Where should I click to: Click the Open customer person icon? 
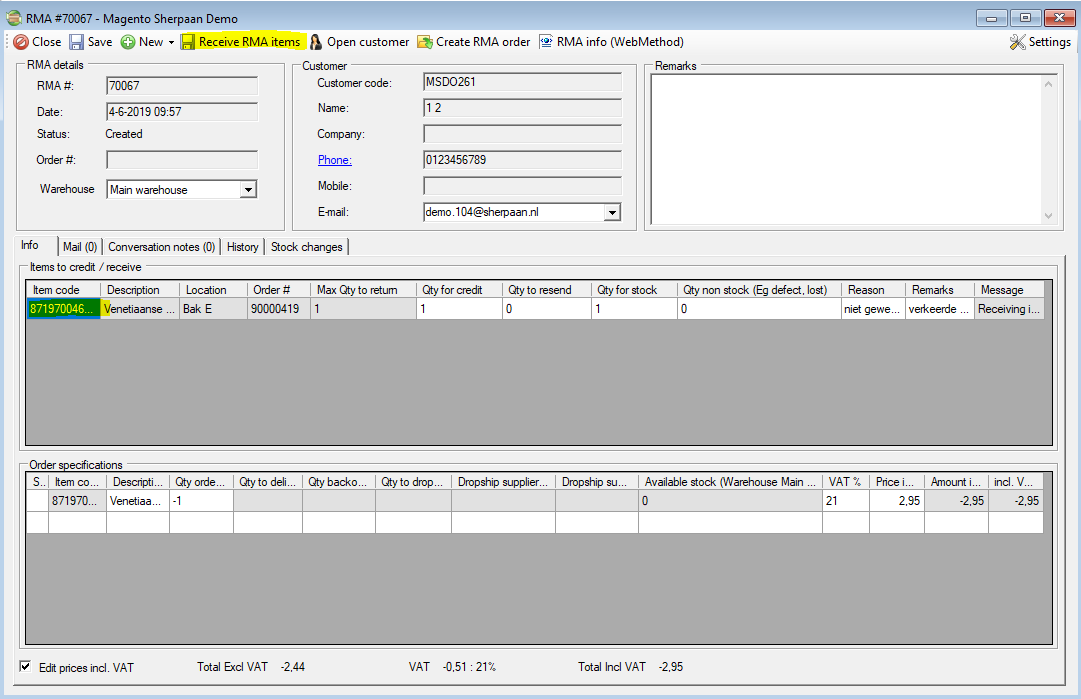(316, 42)
